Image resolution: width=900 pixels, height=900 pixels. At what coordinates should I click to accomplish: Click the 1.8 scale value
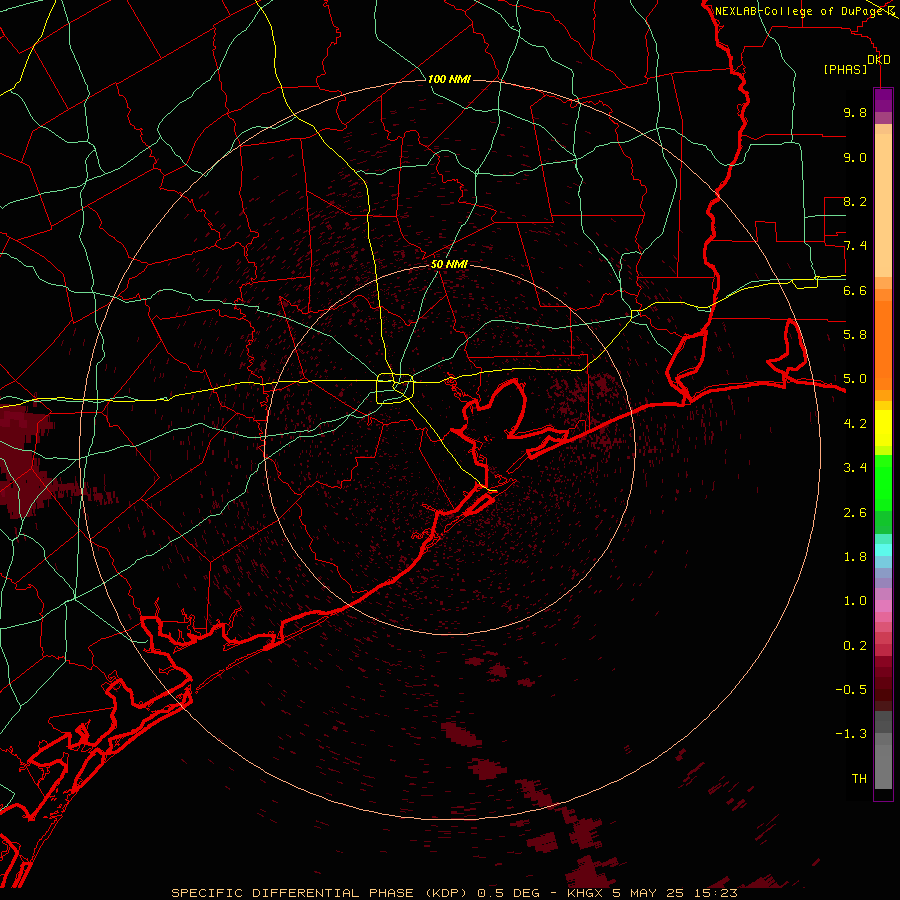[x=855, y=557]
